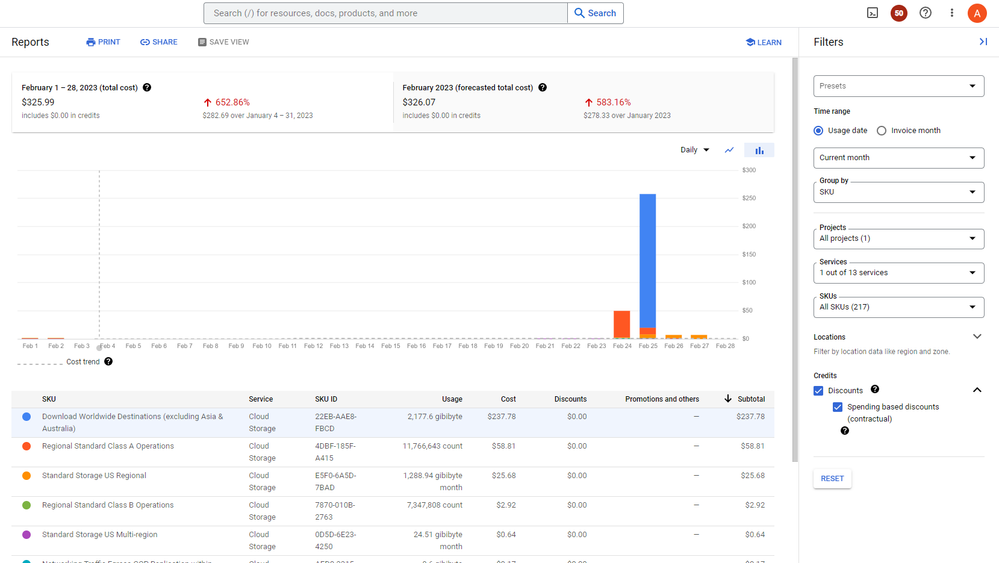Select Standard Storage US Regional row text
Viewport: 999px width, 563px height.
click(x=94, y=475)
